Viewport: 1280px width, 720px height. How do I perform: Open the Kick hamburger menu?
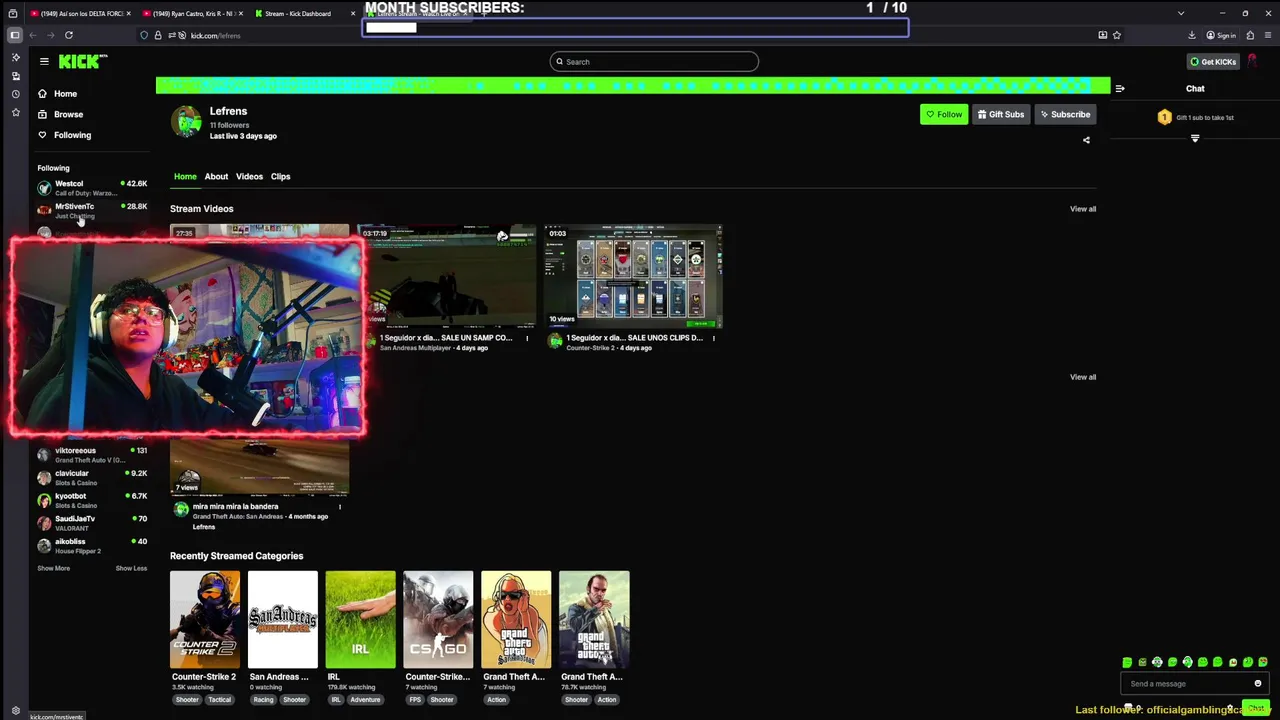[x=44, y=61]
